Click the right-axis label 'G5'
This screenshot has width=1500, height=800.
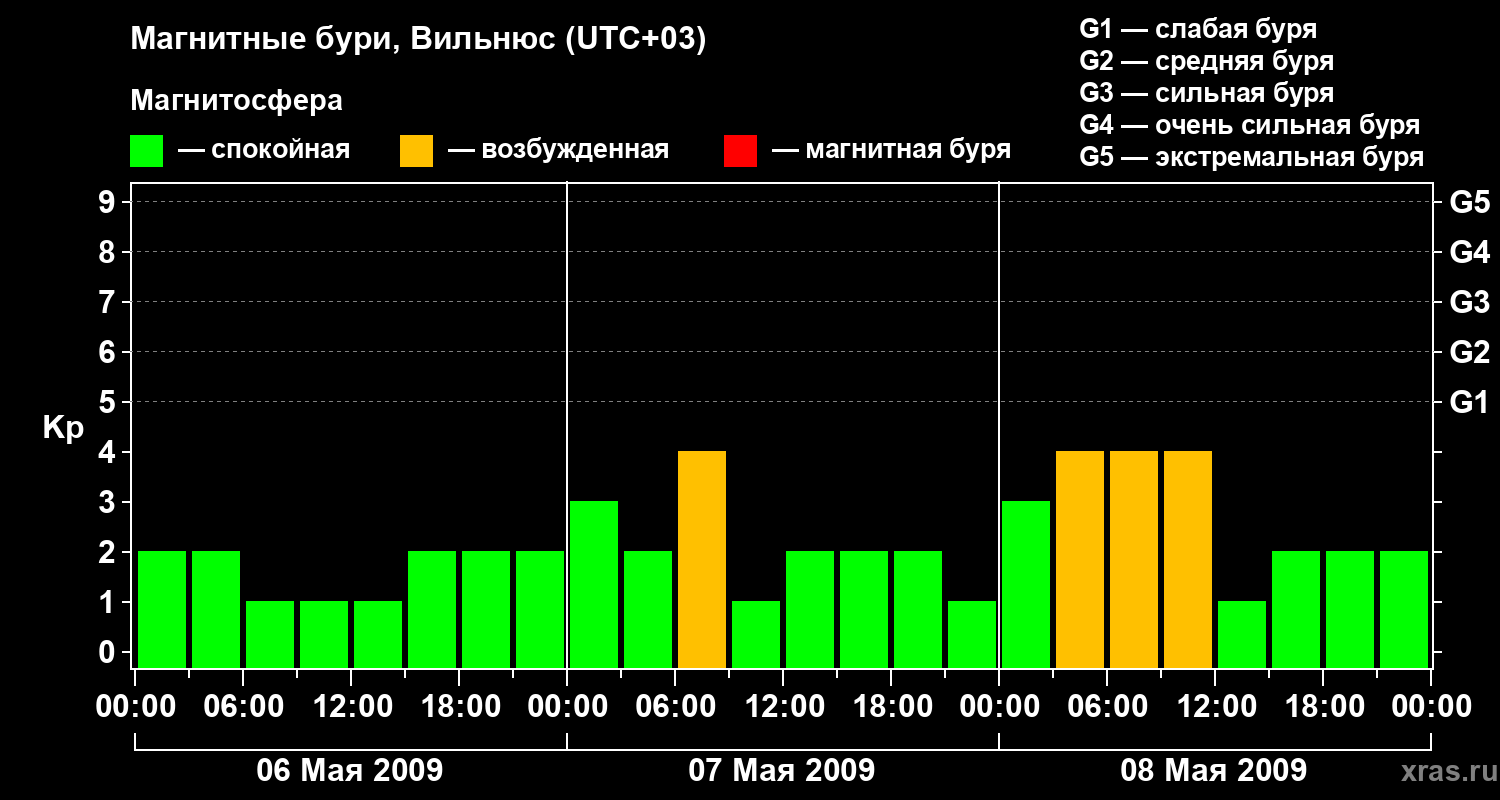(1469, 202)
